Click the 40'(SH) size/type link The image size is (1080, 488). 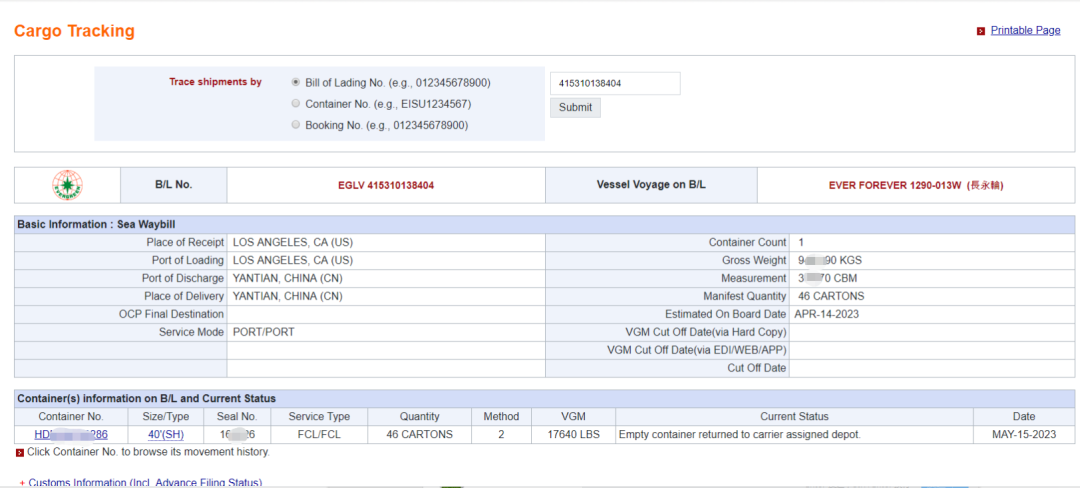click(166, 434)
